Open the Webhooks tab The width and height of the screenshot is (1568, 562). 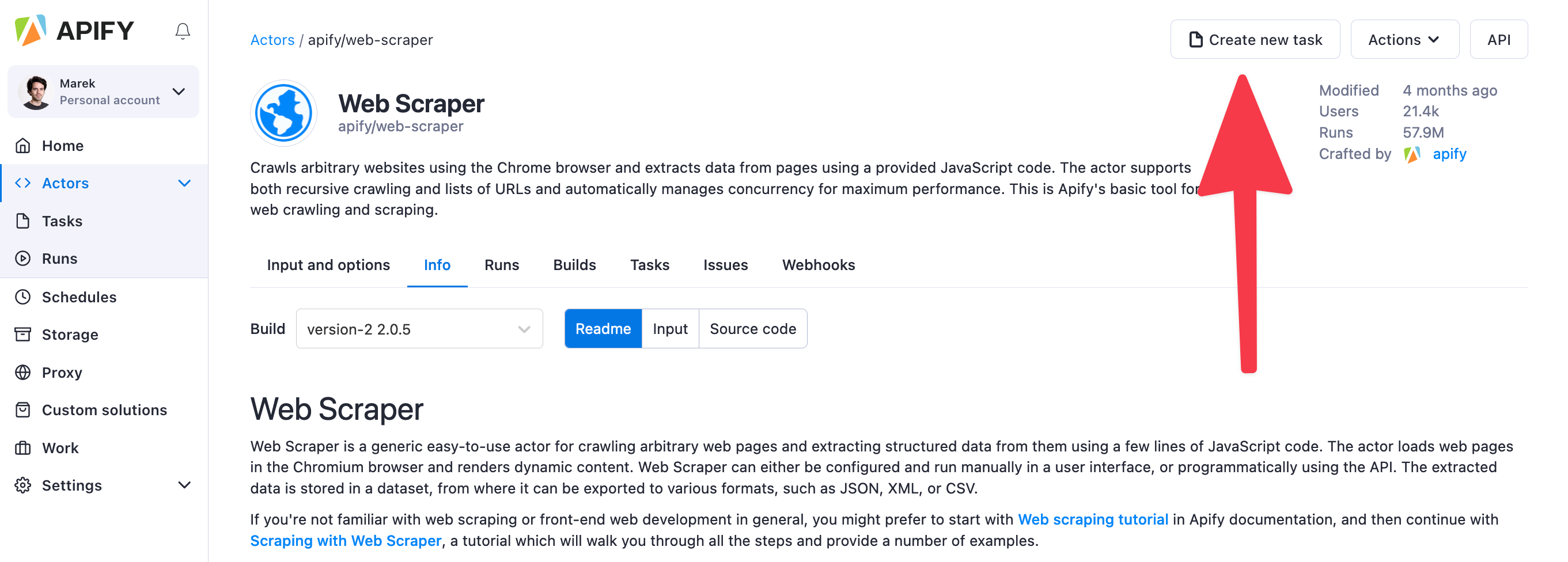pos(818,265)
